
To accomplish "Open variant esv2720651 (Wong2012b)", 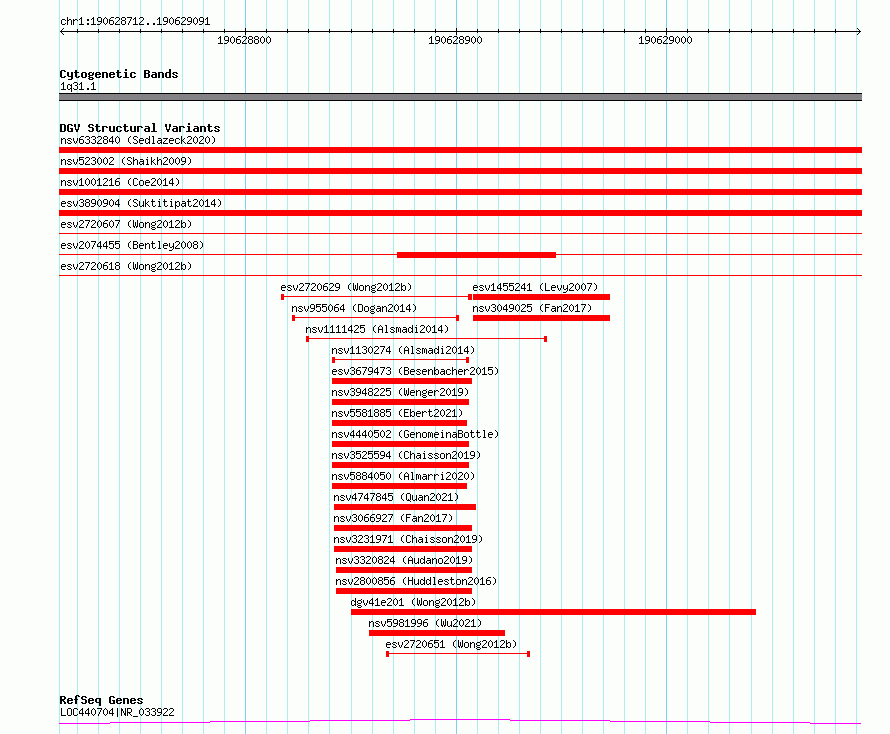I will [451, 644].
